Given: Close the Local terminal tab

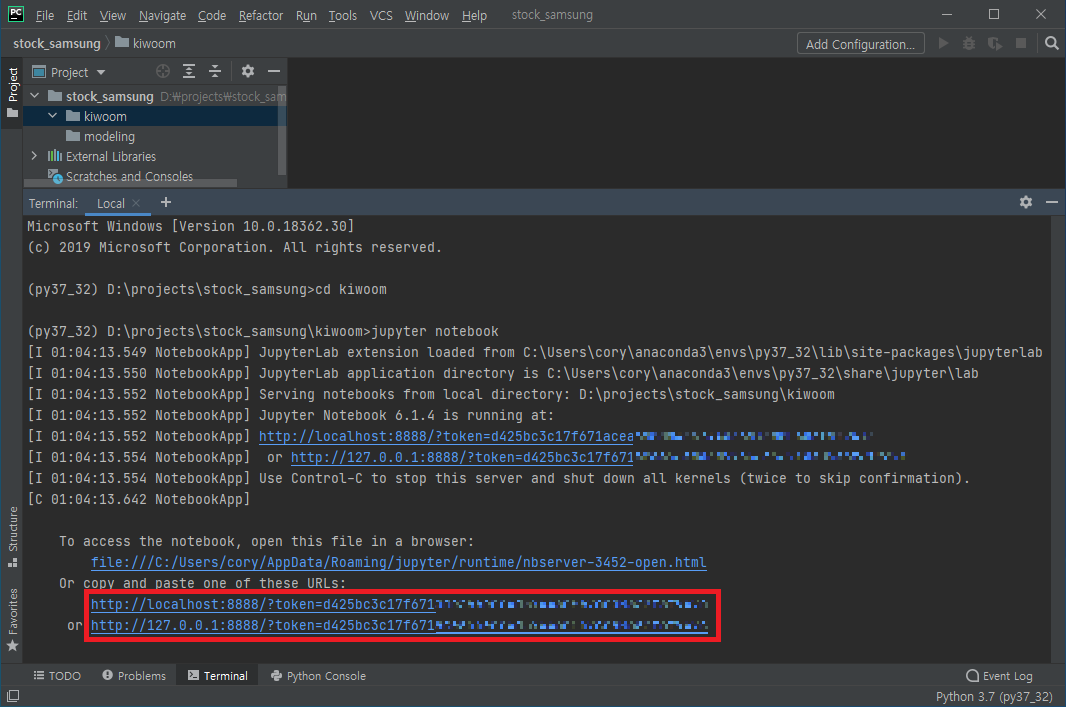Looking at the screenshot, I should [136, 203].
